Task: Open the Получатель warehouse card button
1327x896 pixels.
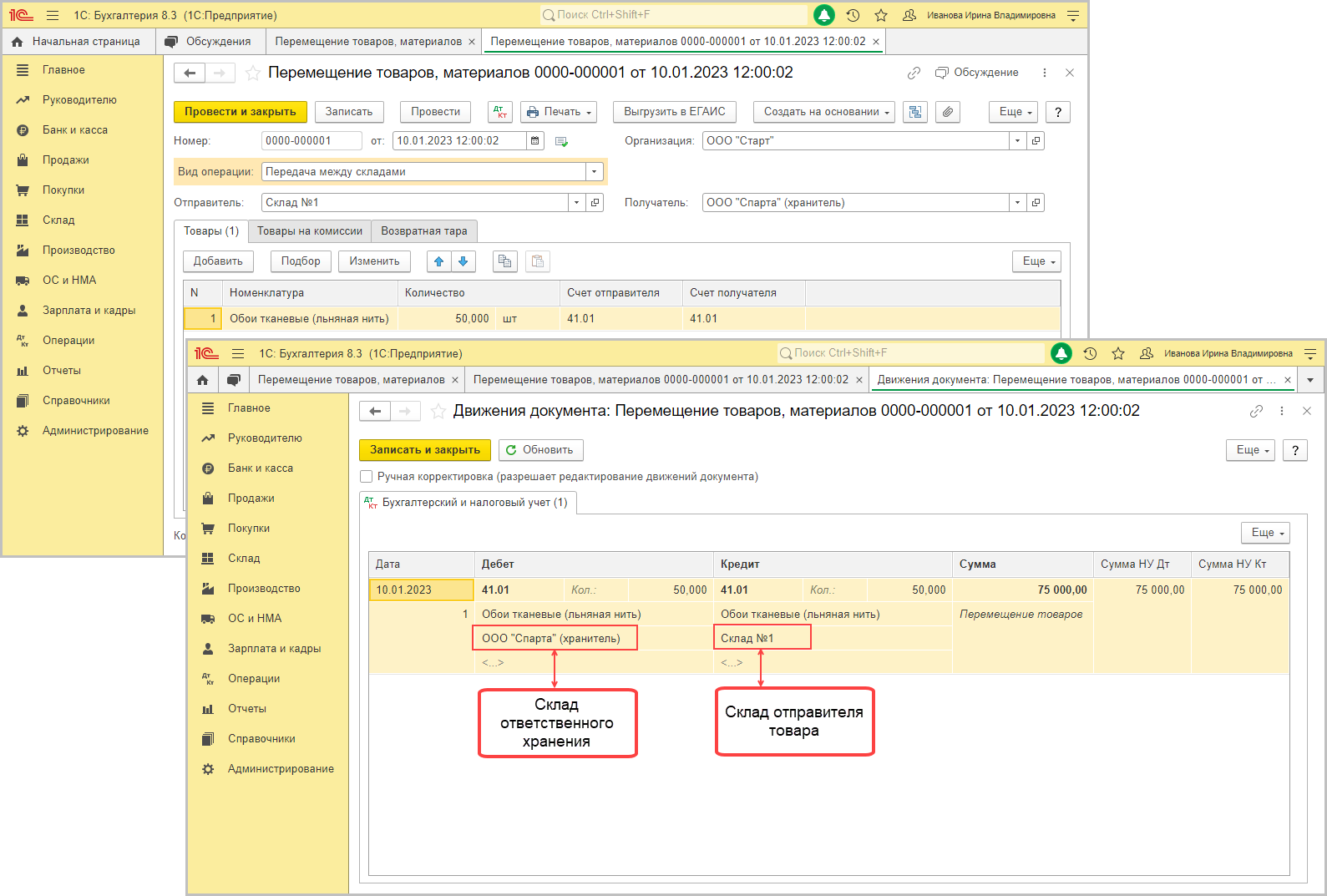Action: pyautogui.click(x=1036, y=203)
